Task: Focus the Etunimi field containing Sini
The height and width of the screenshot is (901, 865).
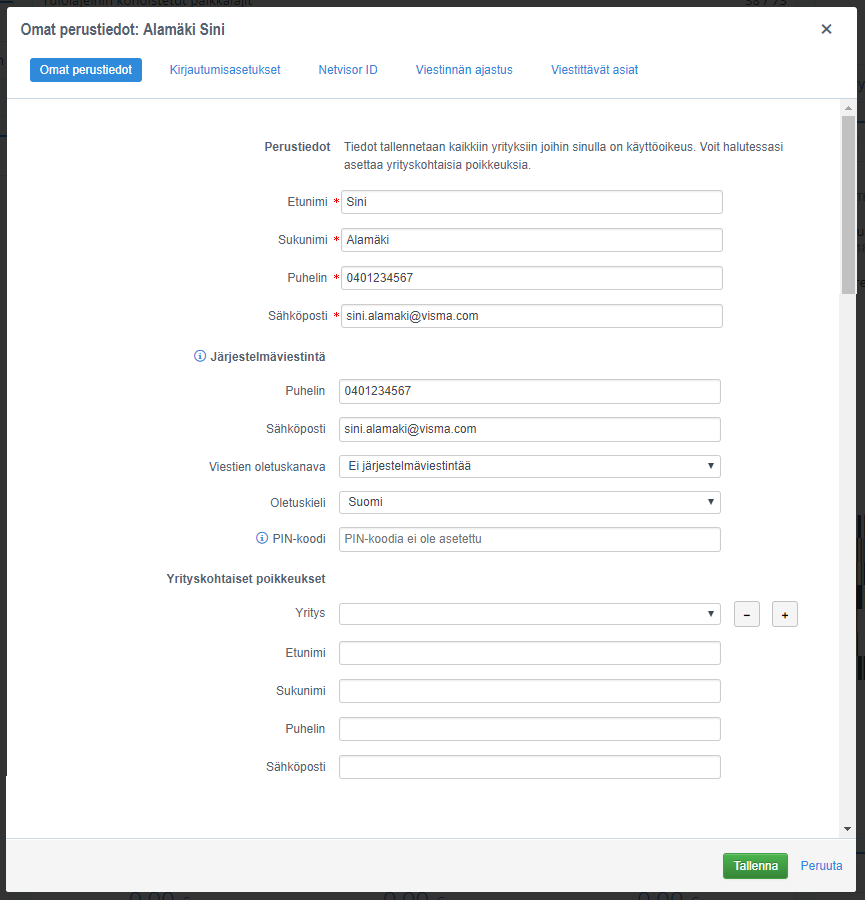Action: (x=531, y=202)
